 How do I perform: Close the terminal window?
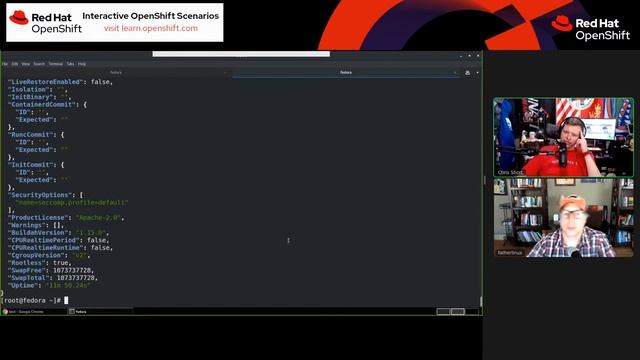[478, 56]
